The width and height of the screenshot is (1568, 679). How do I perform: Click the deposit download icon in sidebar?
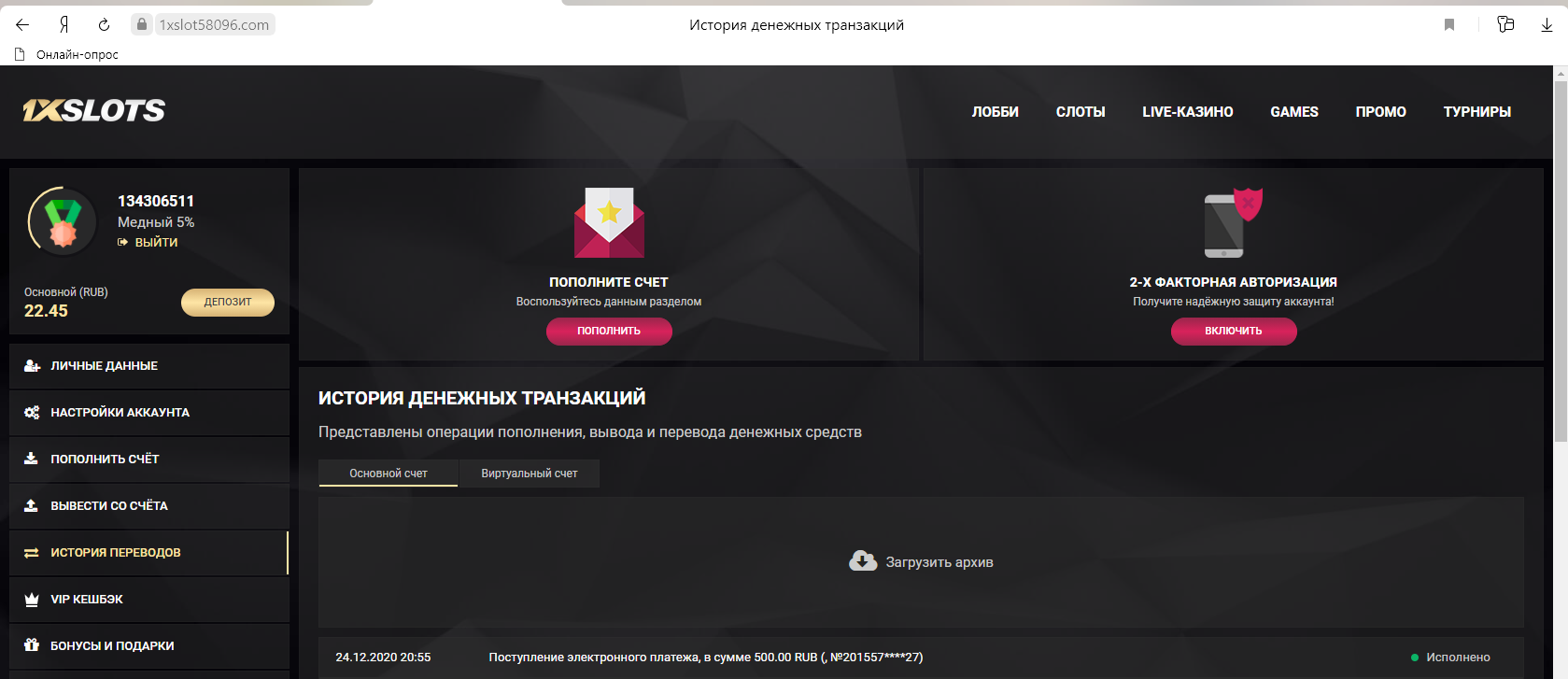tap(31, 459)
